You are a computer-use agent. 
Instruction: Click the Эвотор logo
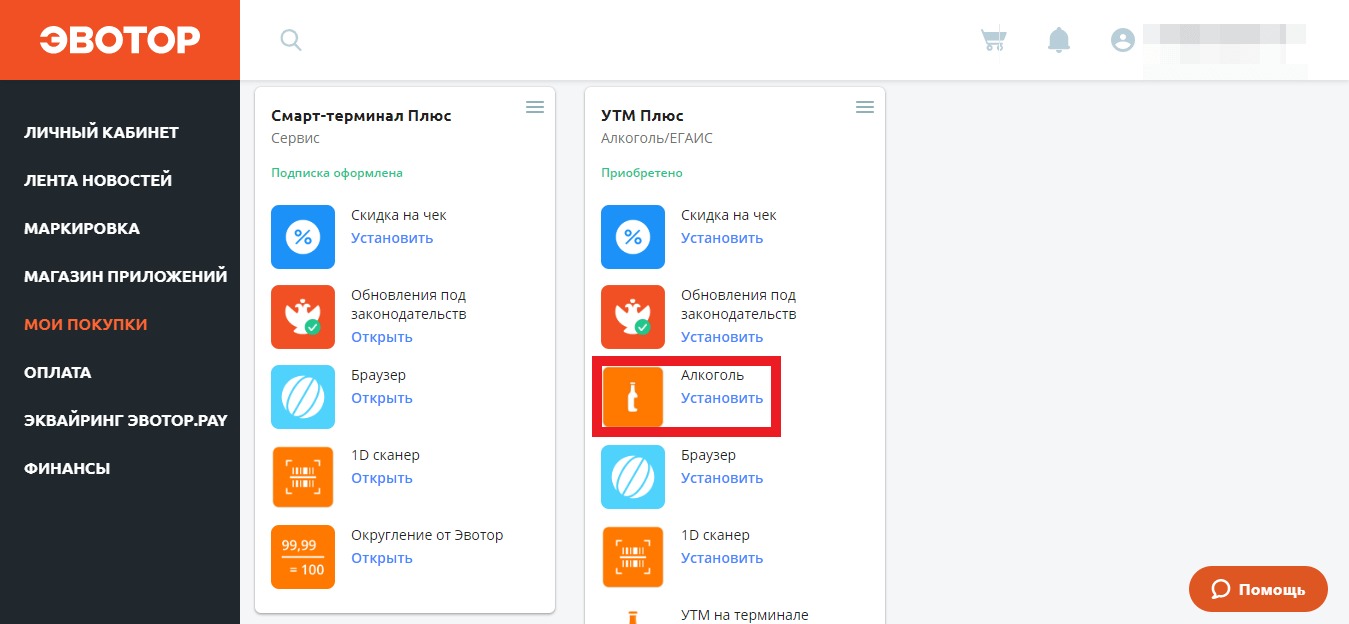120,40
